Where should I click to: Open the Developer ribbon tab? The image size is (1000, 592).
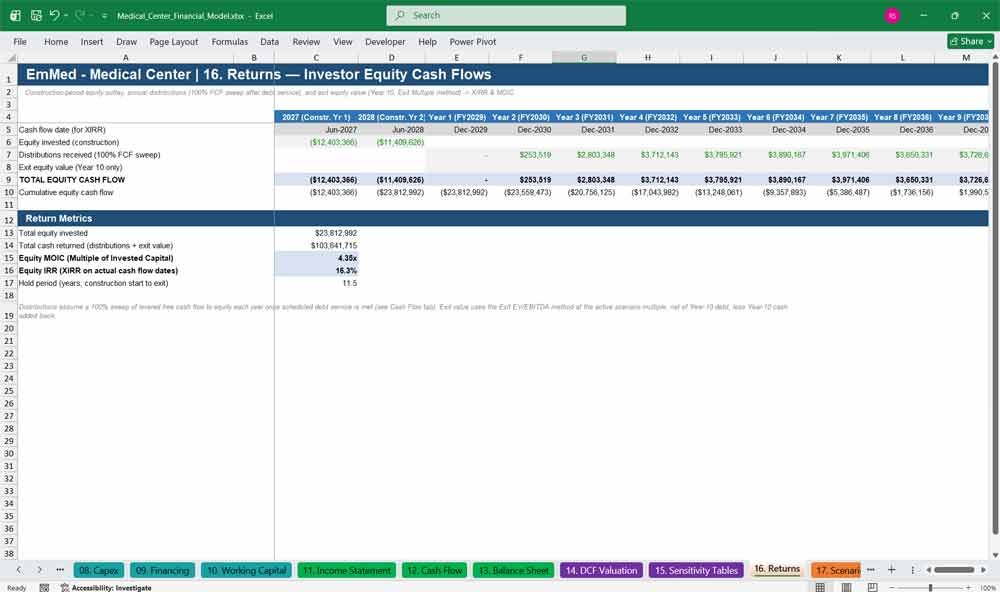pos(385,41)
